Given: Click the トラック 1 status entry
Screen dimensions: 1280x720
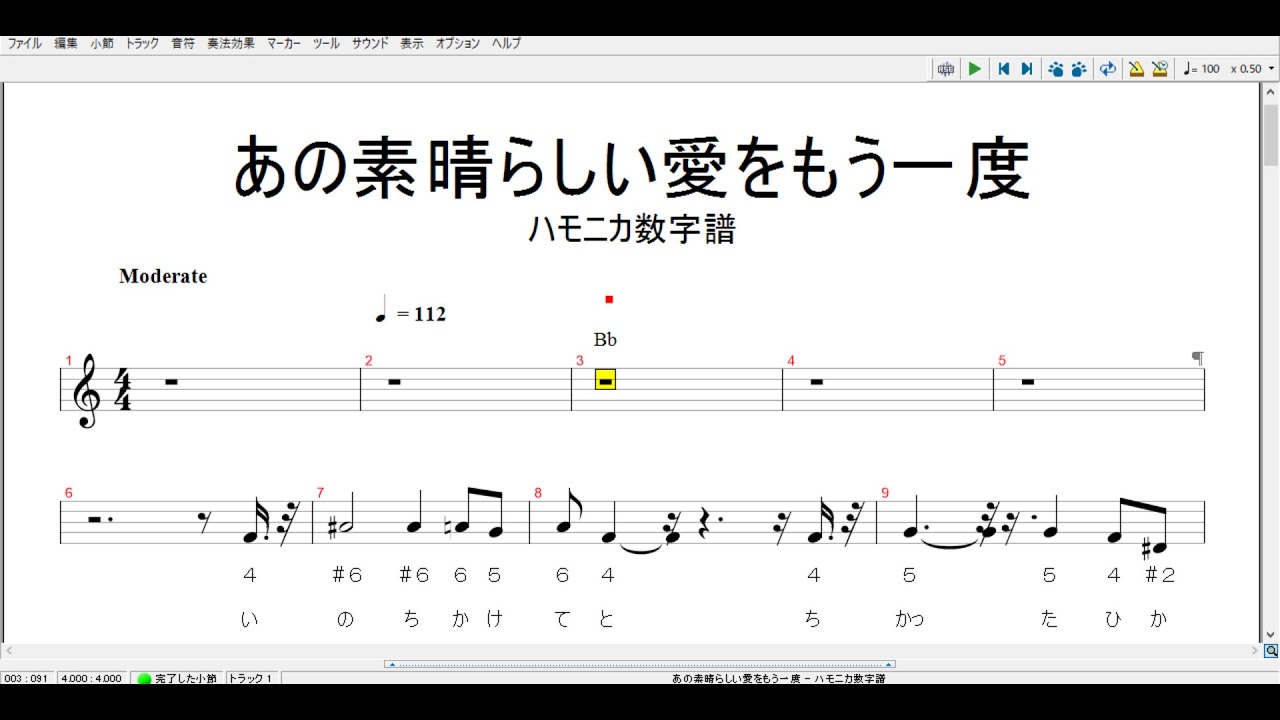Looking at the screenshot, I should [x=251, y=678].
